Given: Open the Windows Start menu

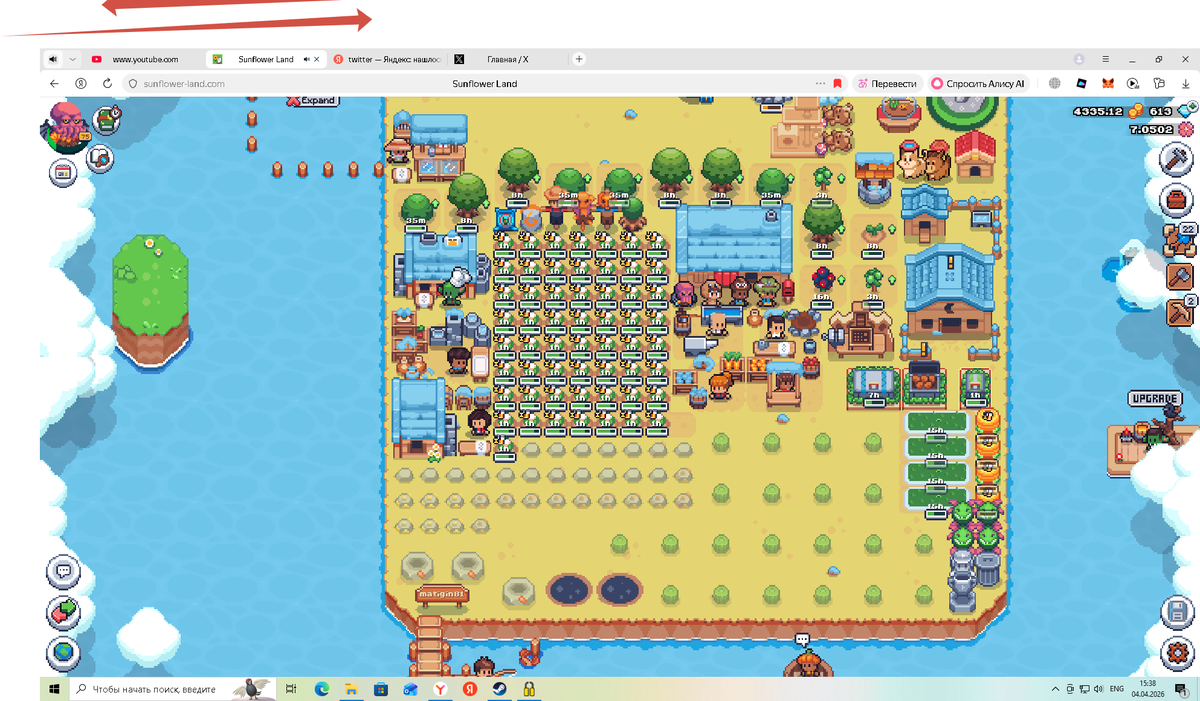Looking at the screenshot, I should pyautogui.click(x=54, y=689).
